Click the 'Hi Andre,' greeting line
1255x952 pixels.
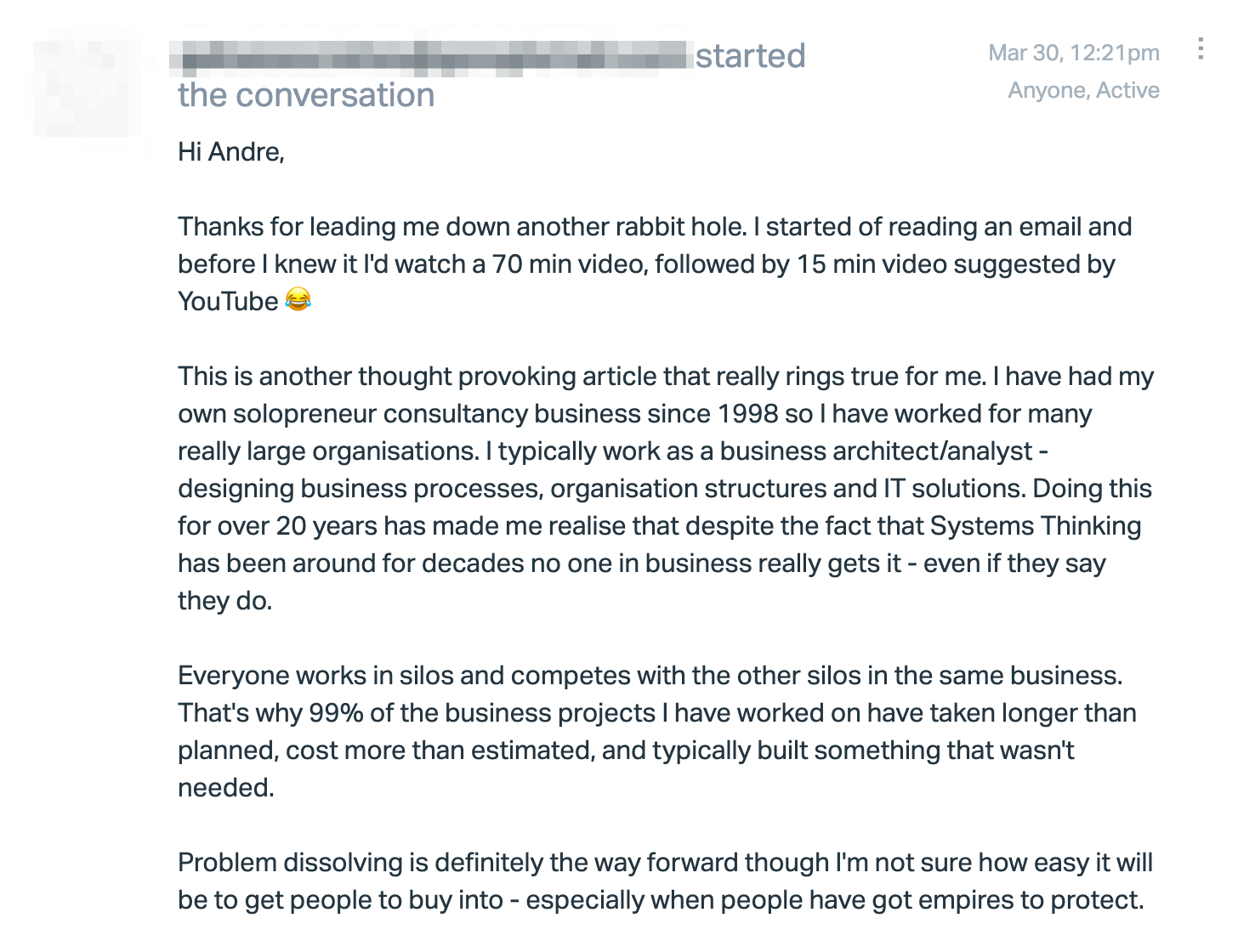point(231,152)
